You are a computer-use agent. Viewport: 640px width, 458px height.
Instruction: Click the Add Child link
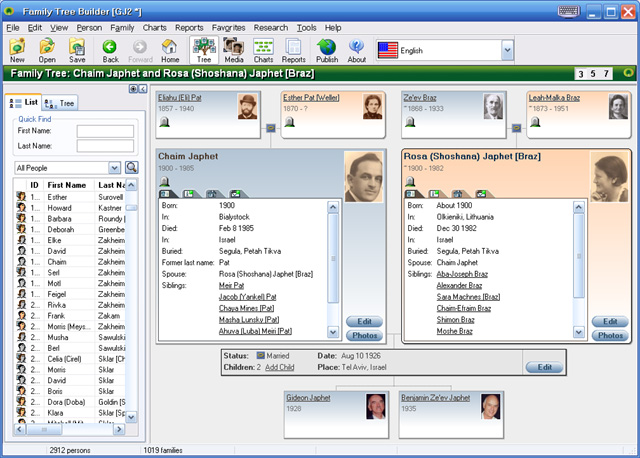point(279,368)
